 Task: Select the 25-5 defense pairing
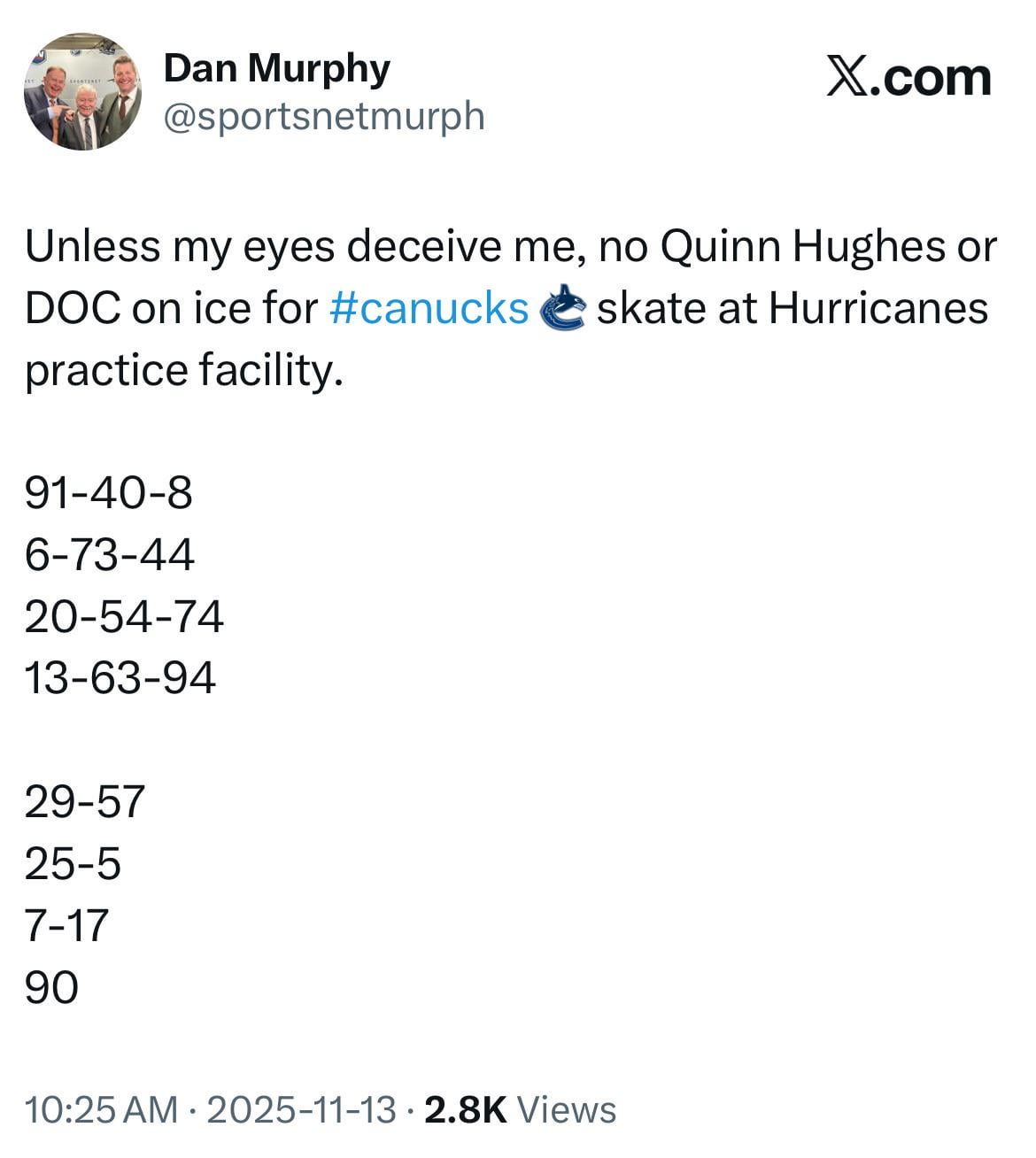pos(73,863)
